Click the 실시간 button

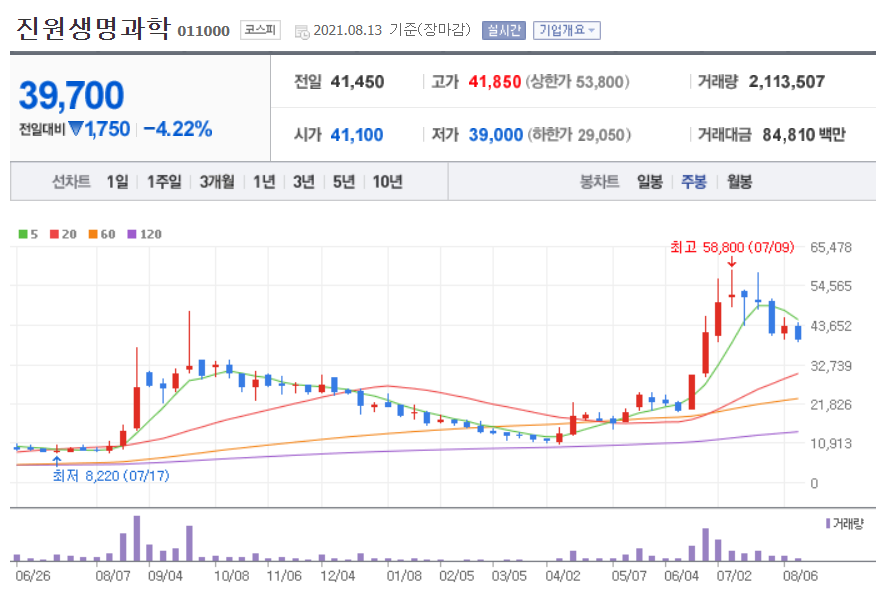(503, 30)
